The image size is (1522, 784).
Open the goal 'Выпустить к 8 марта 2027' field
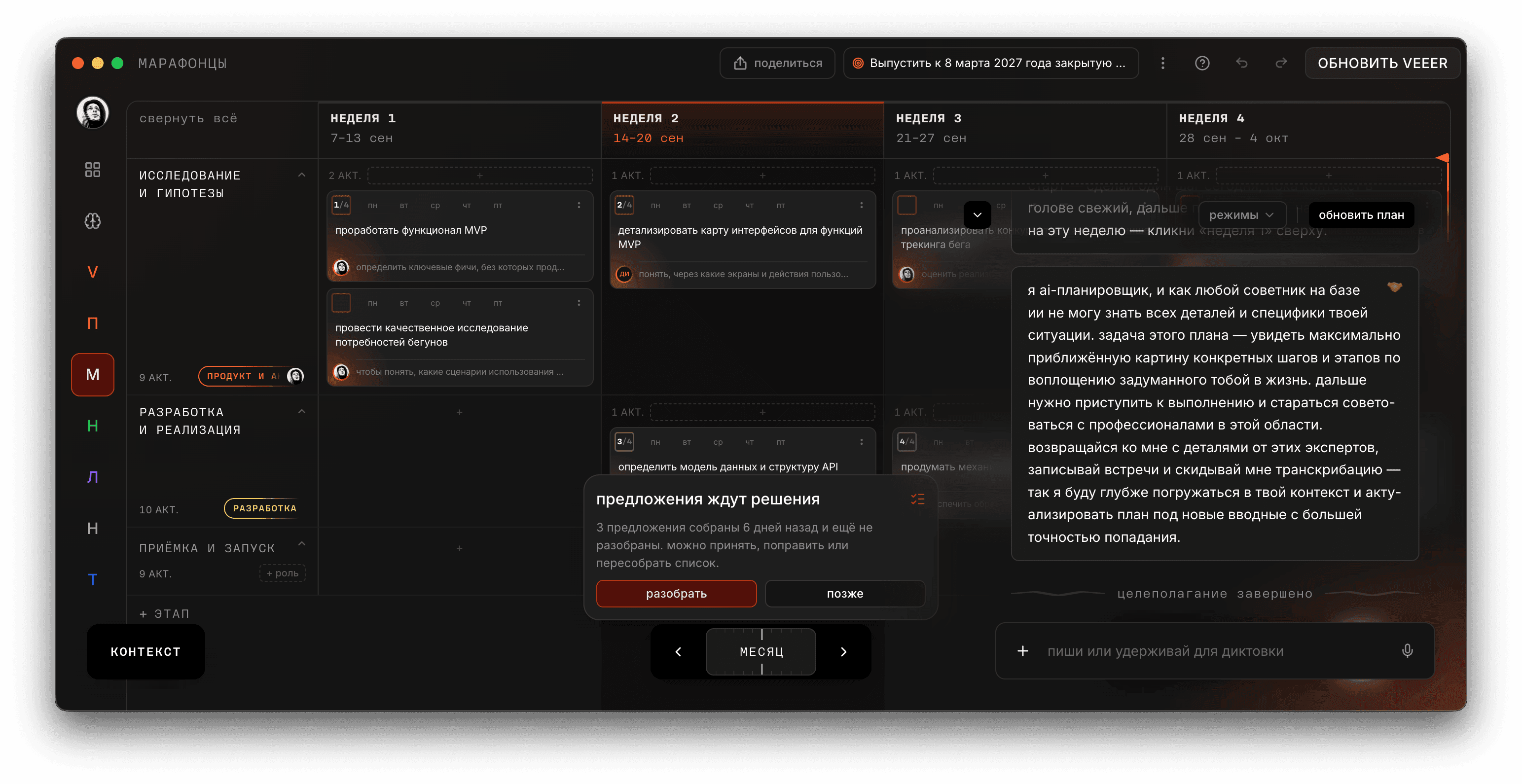click(x=991, y=63)
